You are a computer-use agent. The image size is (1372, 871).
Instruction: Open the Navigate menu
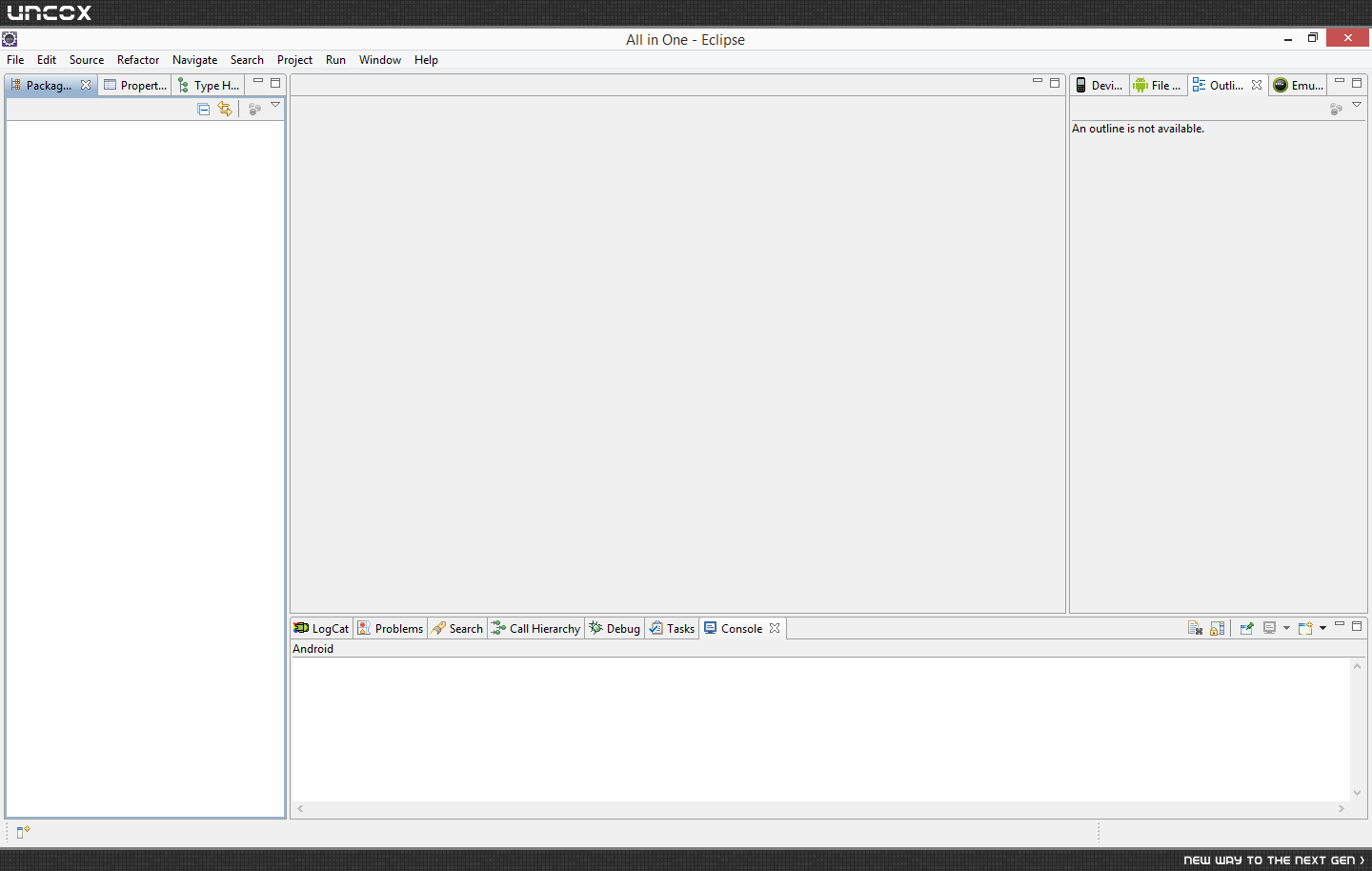[194, 59]
